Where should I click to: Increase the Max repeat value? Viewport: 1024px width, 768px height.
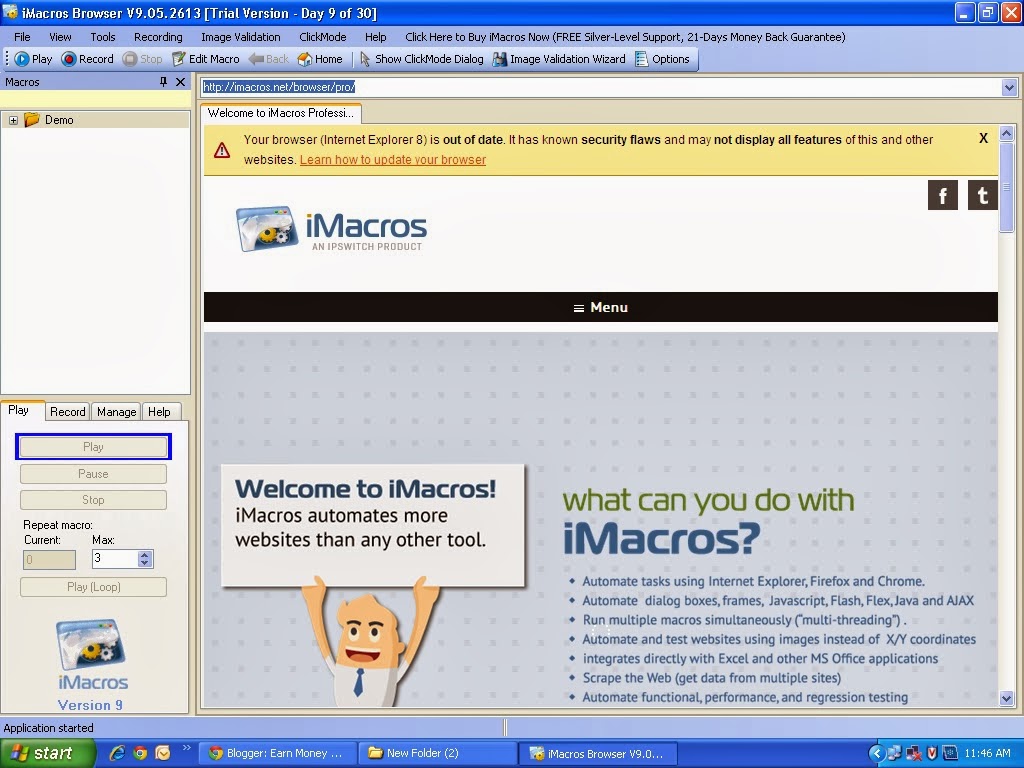pos(145,554)
